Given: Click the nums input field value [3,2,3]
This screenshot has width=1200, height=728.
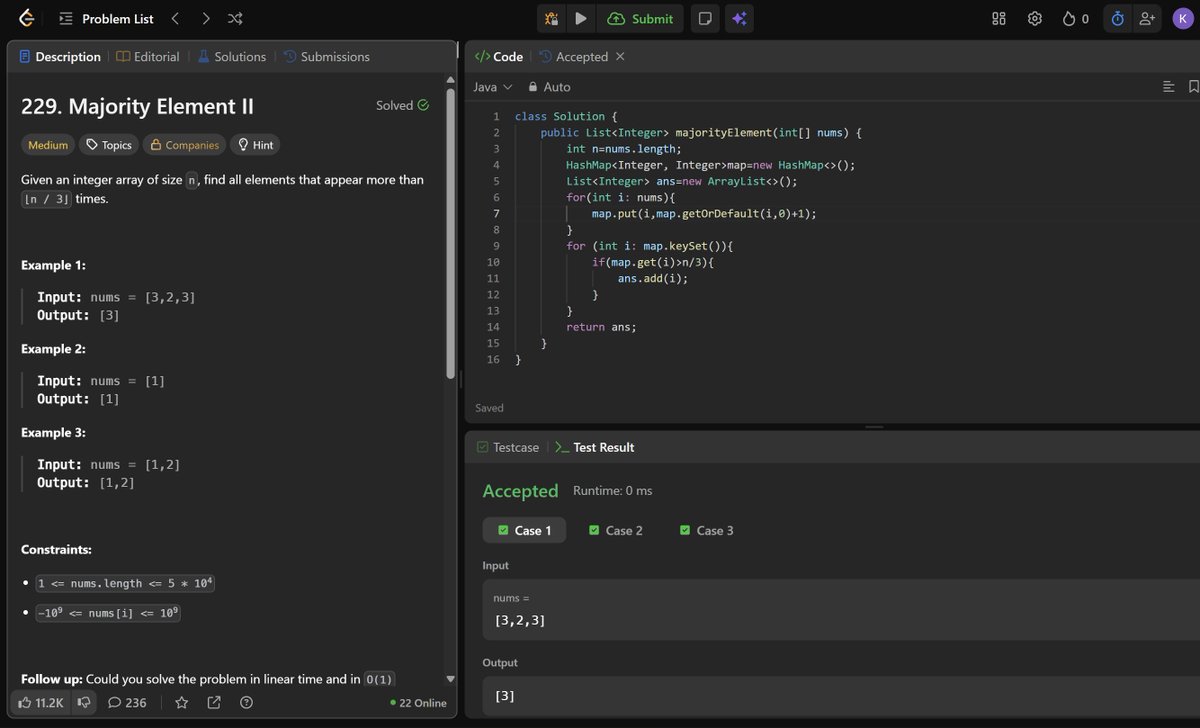Looking at the screenshot, I should click(520, 621).
